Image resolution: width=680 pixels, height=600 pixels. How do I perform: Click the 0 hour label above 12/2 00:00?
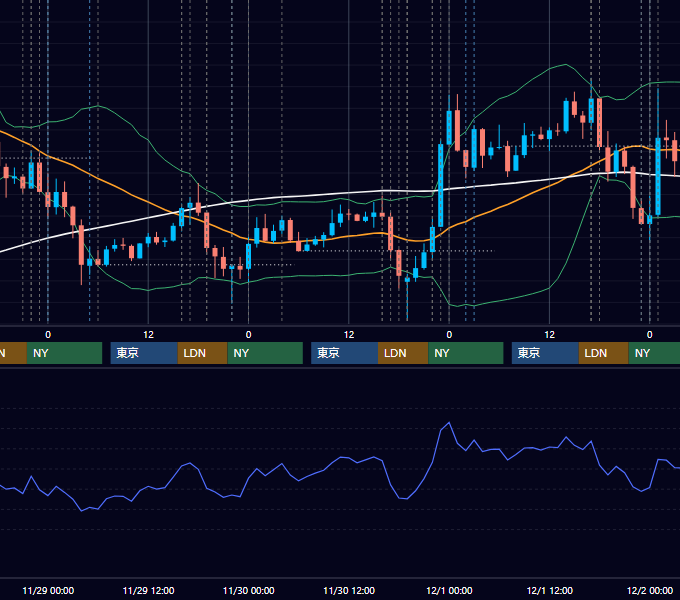coord(650,335)
